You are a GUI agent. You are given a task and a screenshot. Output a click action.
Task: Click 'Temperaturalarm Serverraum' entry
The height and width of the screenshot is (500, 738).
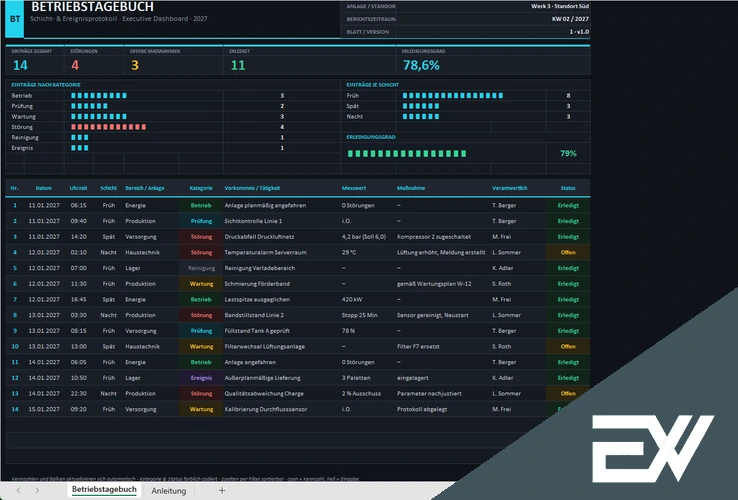(265, 252)
